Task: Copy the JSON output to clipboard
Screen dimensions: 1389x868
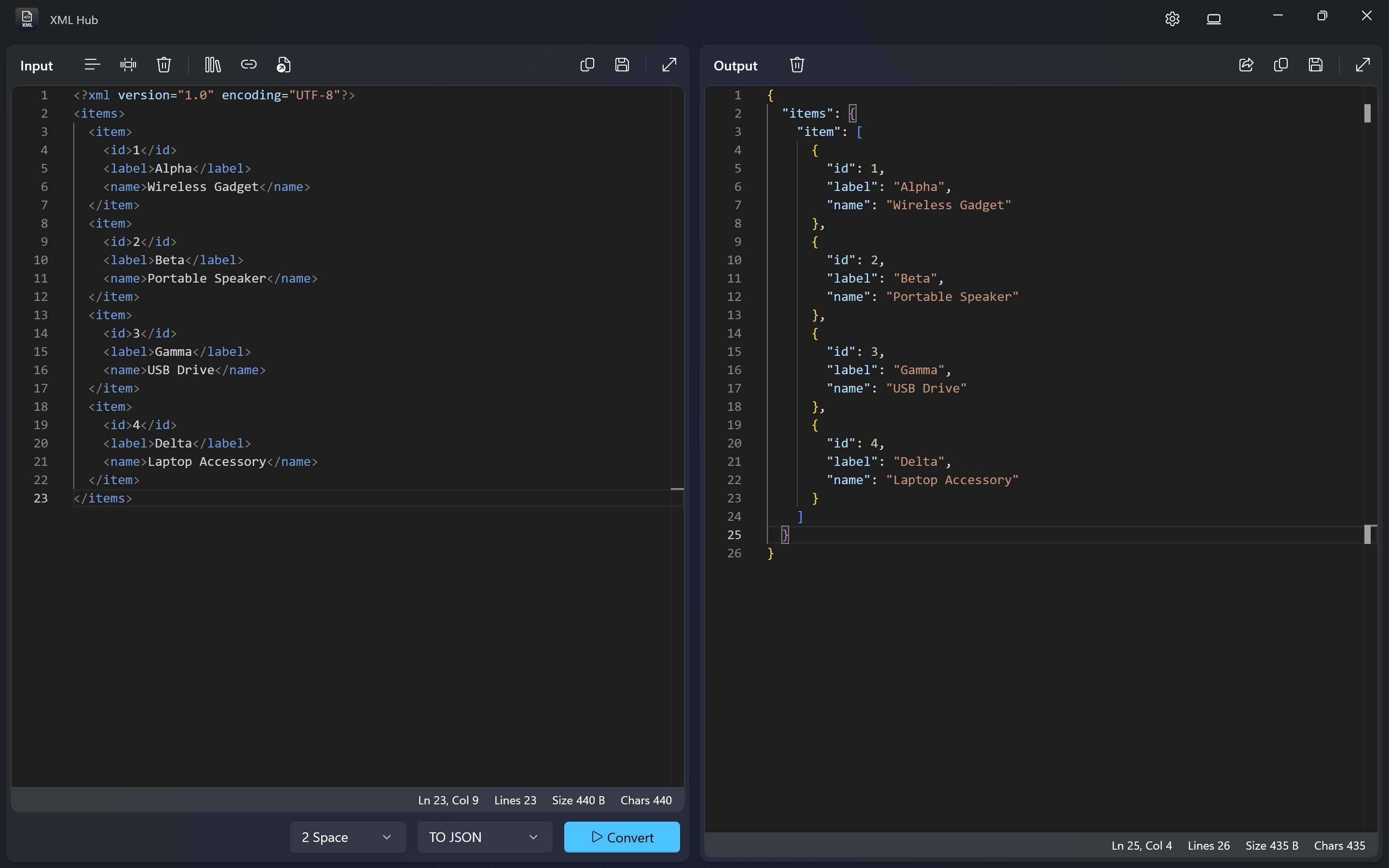Action: (x=1280, y=65)
